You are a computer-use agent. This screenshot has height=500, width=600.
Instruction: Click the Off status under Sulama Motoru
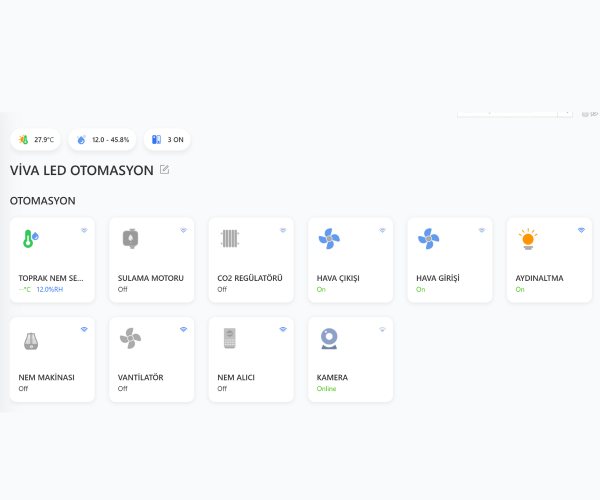tap(122, 290)
